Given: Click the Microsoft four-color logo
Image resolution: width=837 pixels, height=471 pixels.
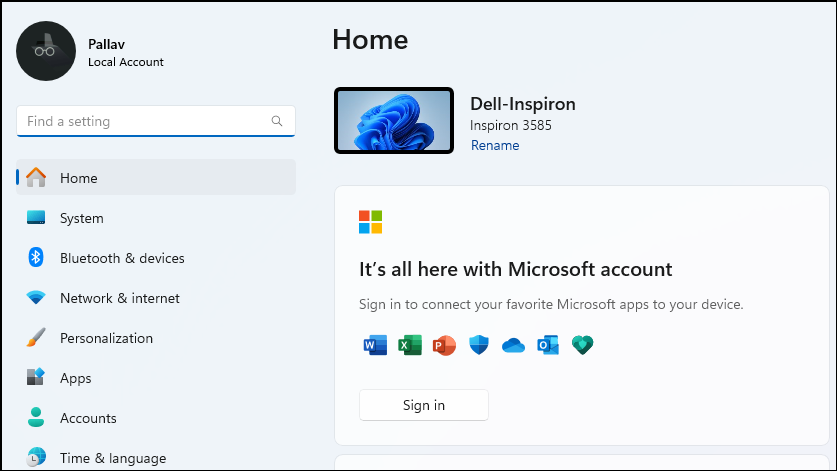Looking at the screenshot, I should 370,222.
